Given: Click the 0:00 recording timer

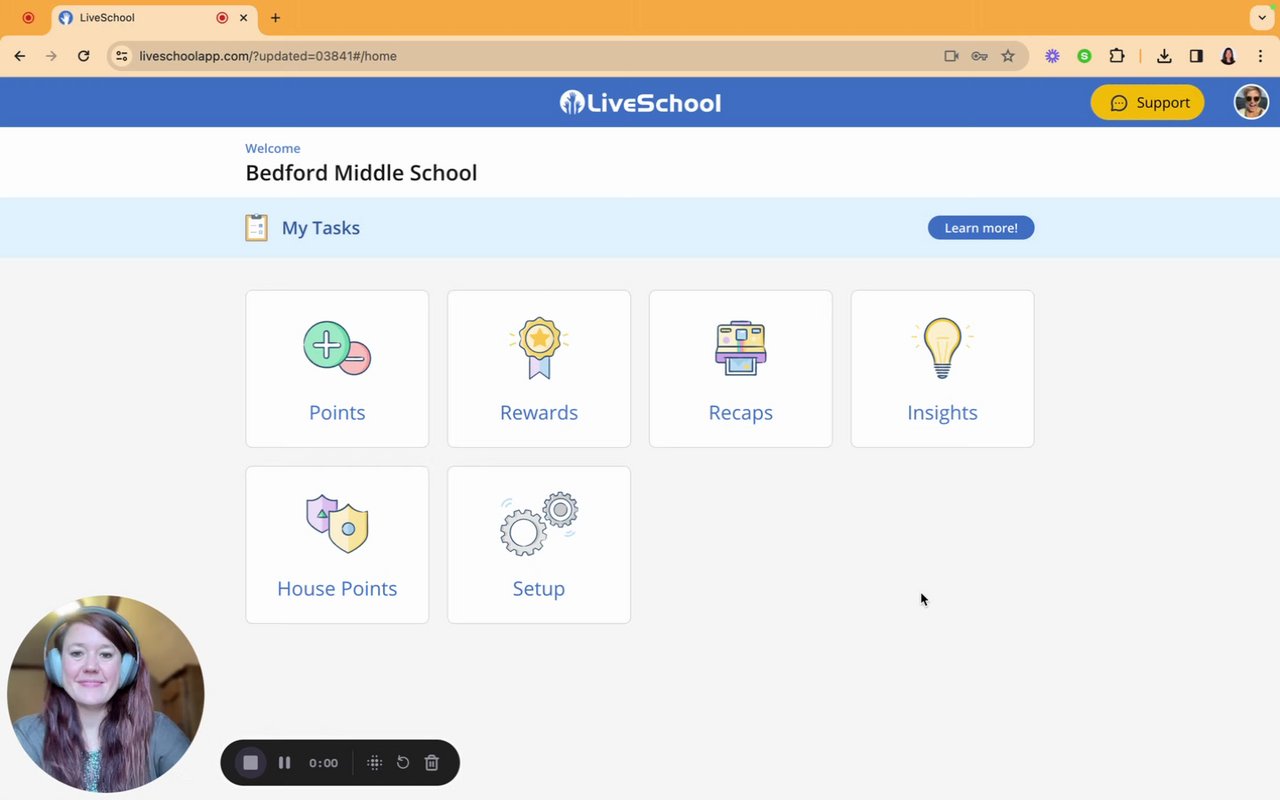Looking at the screenshot, I should tap(323, 763).
